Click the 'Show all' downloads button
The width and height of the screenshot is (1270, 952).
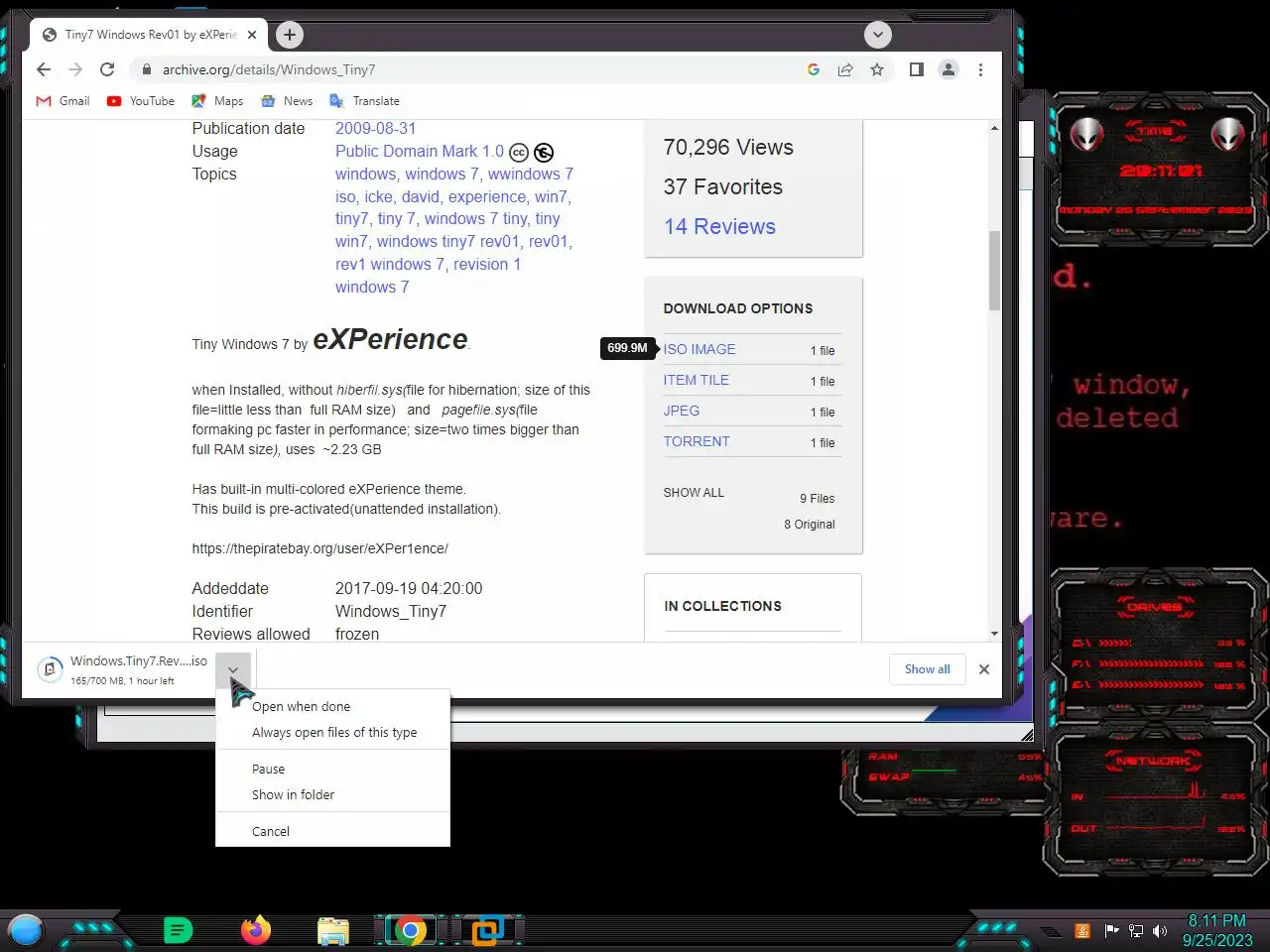927,669
